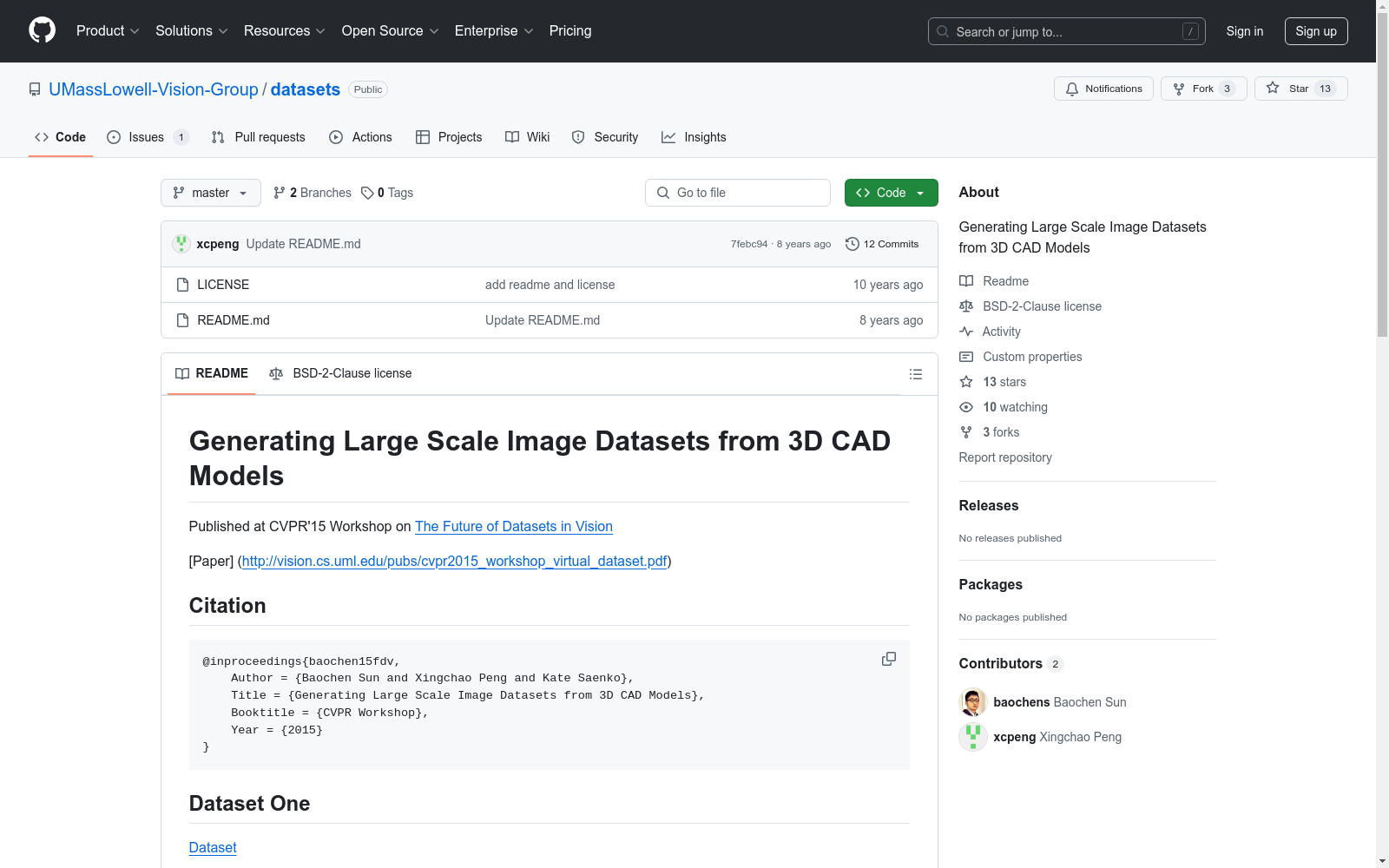Click the tag icon next to Tags
1389x868 pixels.
pyautogui.click(x=367, y=193)
